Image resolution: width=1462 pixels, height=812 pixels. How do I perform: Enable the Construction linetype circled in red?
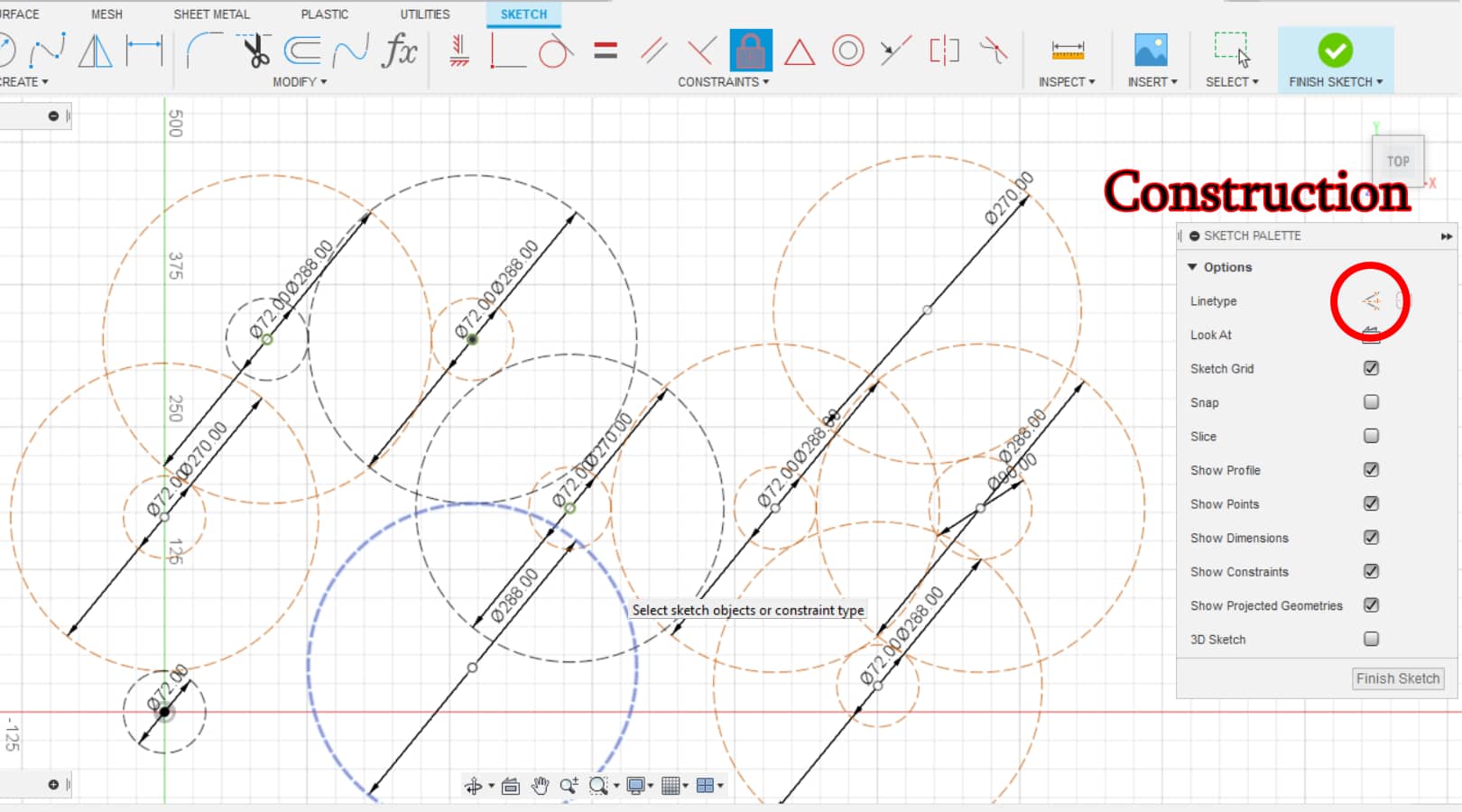[x=1370, y=303]
